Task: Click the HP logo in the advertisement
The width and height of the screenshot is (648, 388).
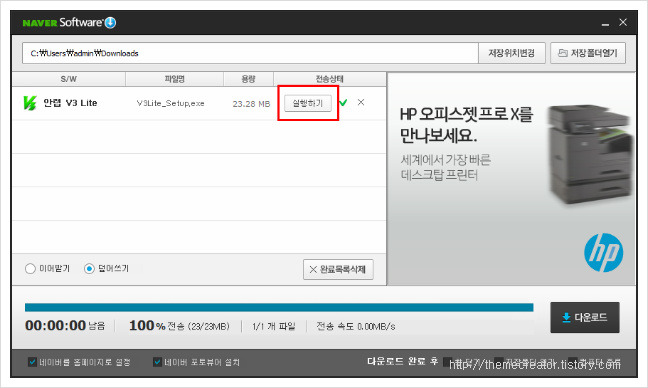Action: [x=603, y=252]
